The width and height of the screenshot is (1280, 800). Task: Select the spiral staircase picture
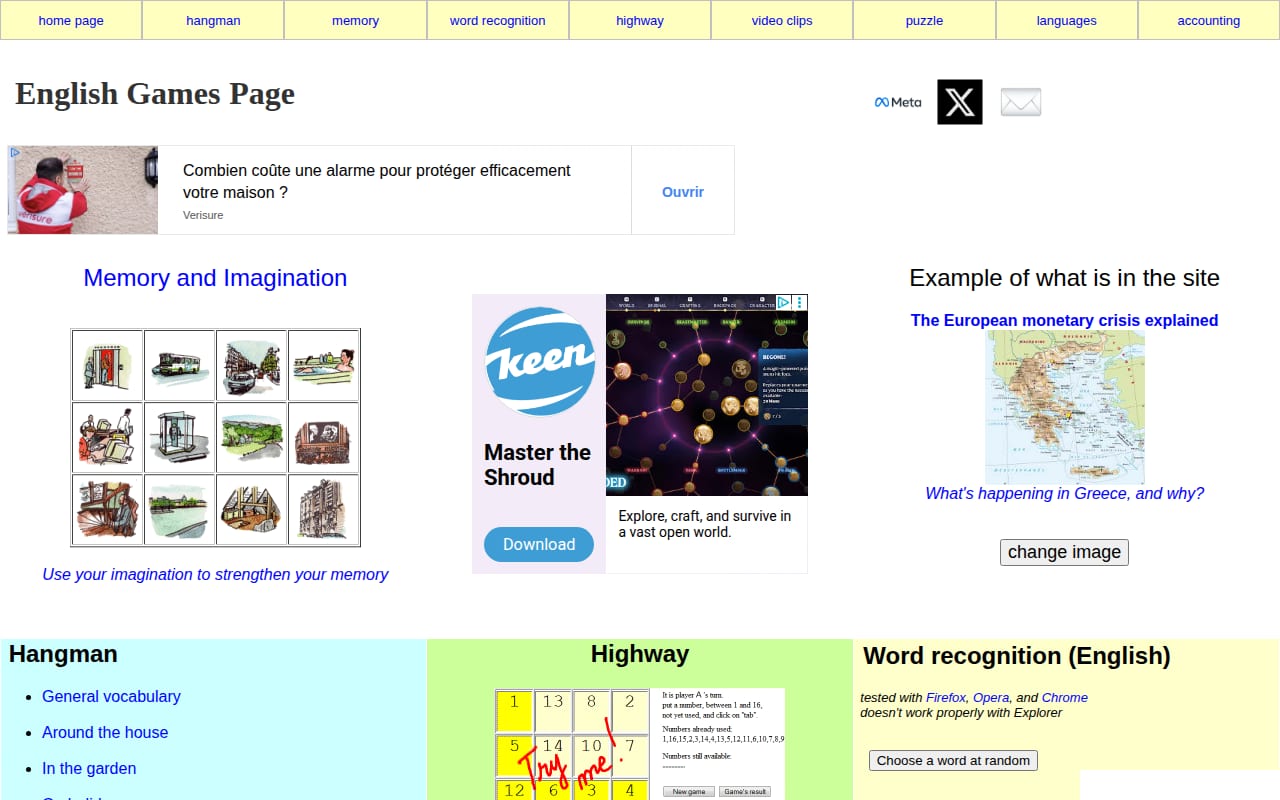click(x=107, y=510)
